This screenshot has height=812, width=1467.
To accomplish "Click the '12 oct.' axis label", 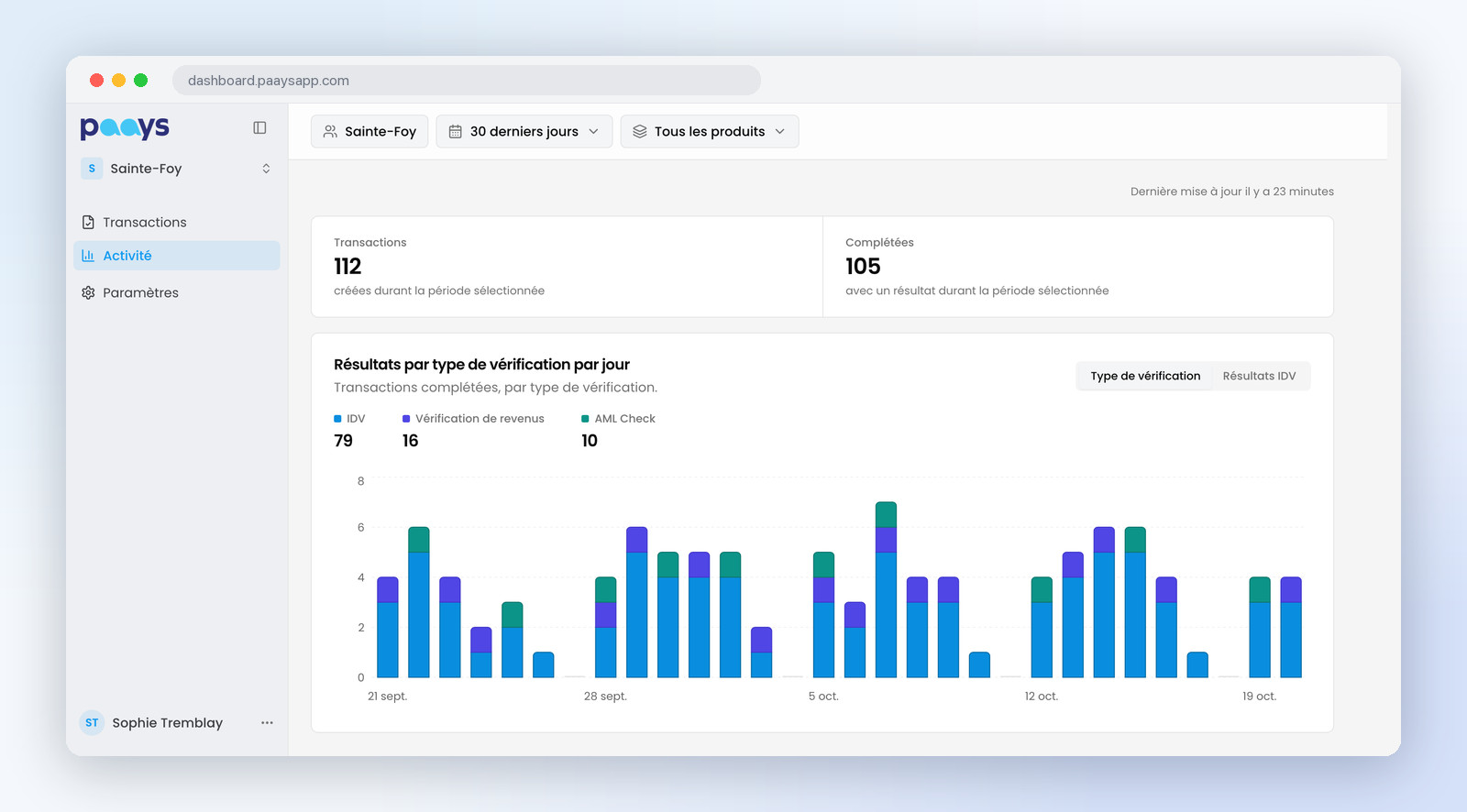I will point(1042,697).
